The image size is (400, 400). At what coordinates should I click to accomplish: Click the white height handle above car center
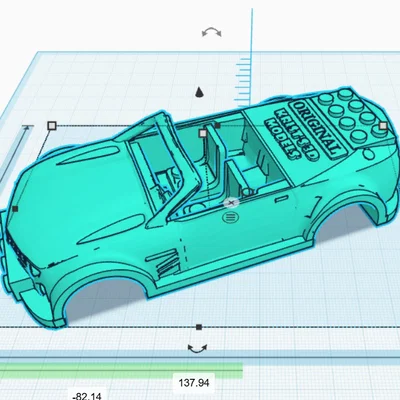pos(203,133)
